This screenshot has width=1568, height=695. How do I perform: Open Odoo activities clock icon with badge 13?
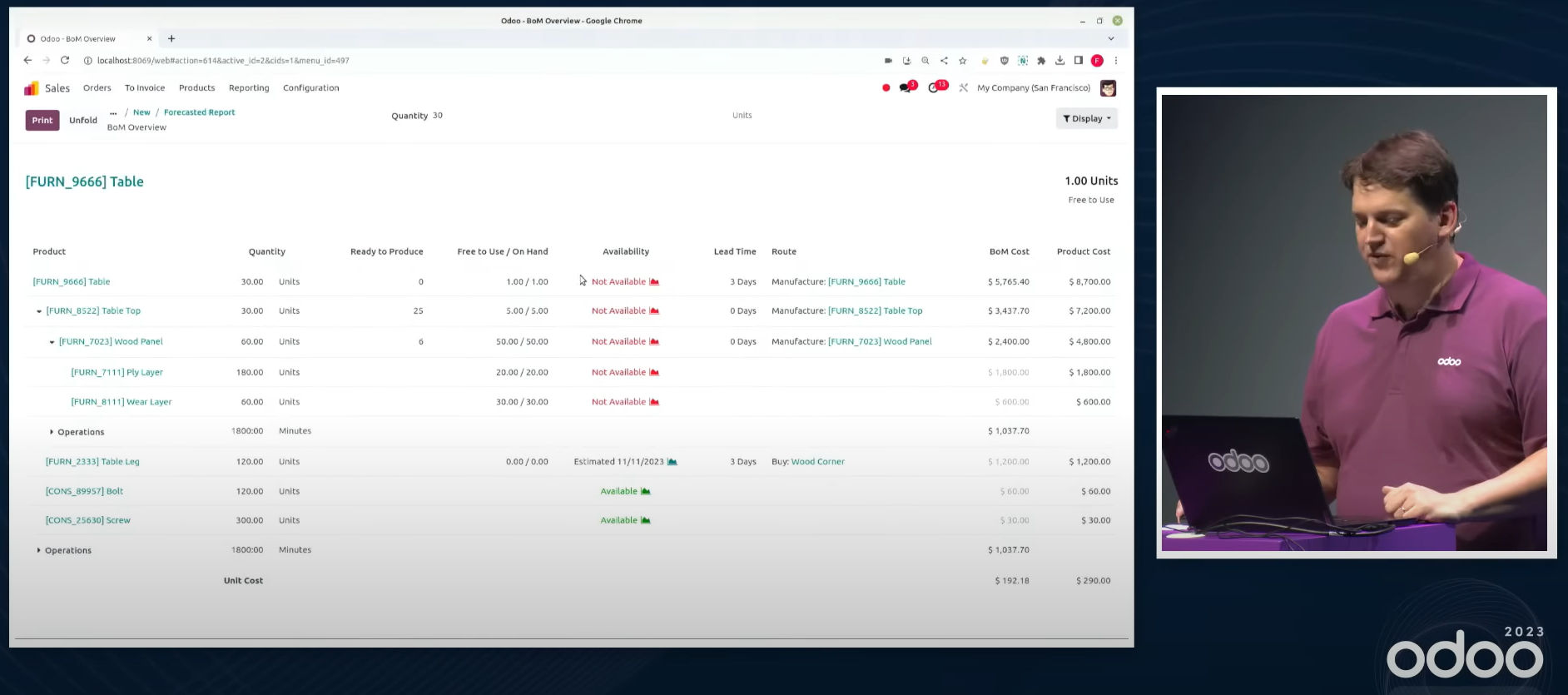(x=936, y=87)
